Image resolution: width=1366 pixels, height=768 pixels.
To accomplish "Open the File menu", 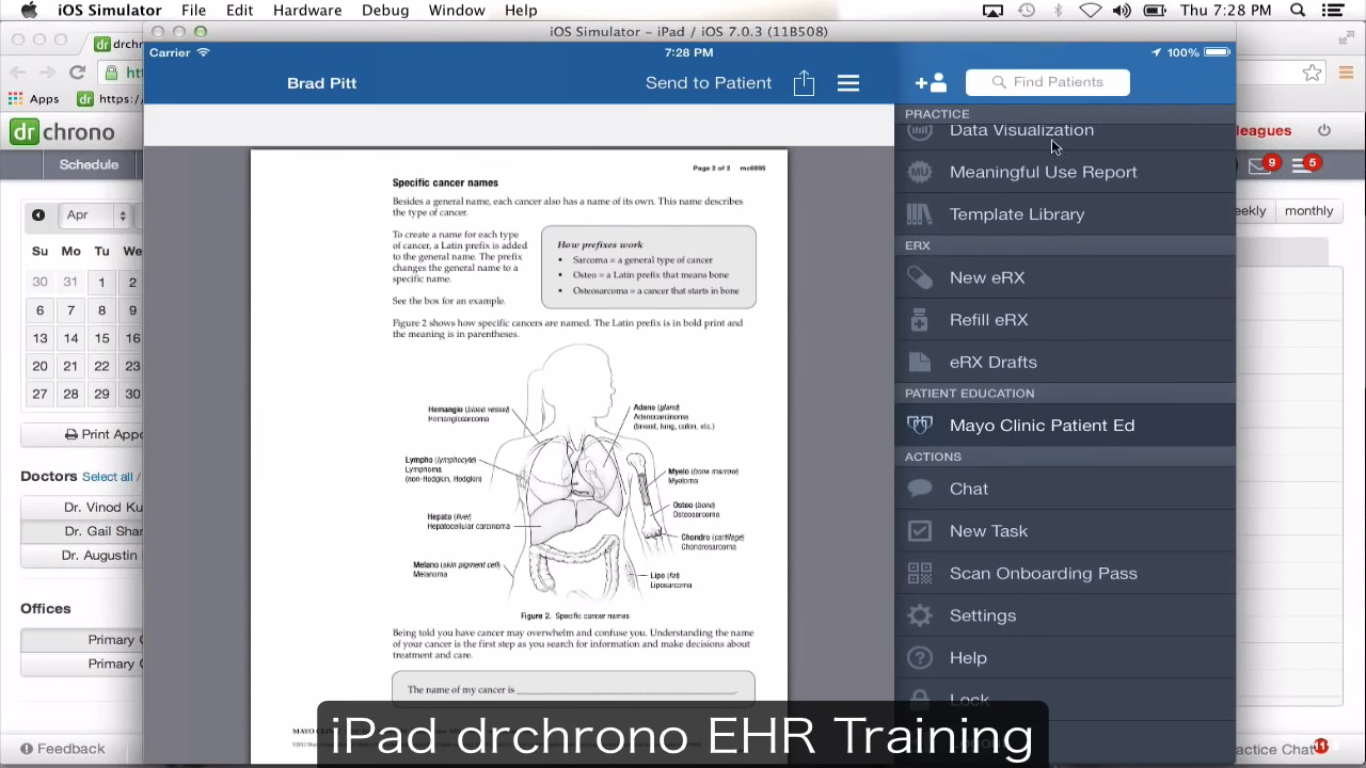I will [x=194, y=10].
